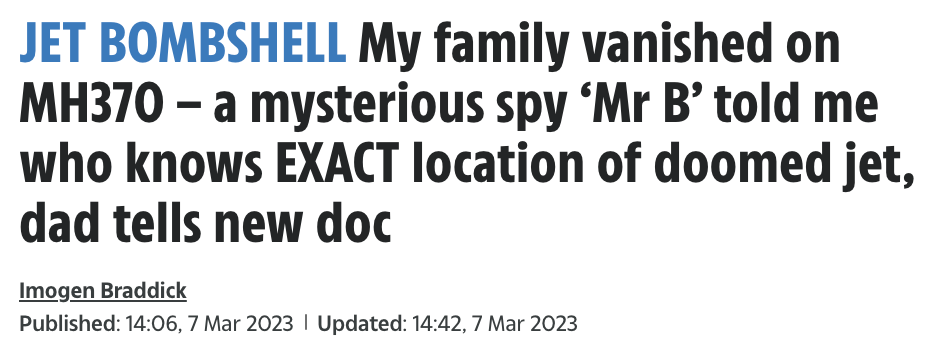
Task: Click the vertical separator between dates
Action: click(306, 323)
